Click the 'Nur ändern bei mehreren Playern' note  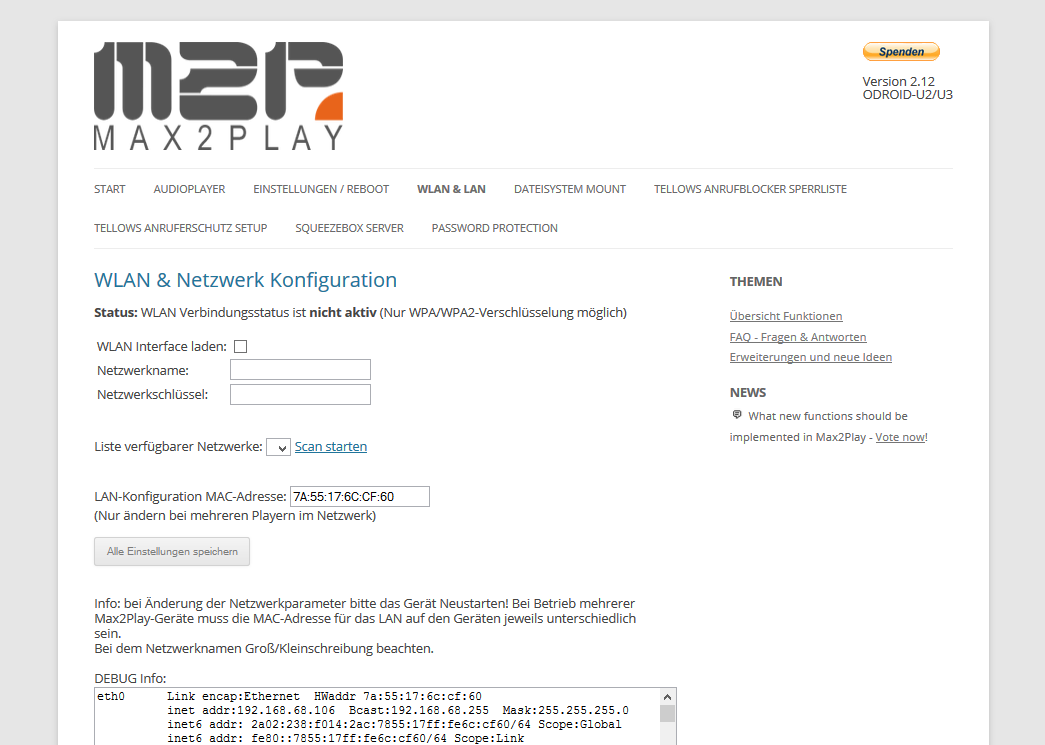coord(235,516)
